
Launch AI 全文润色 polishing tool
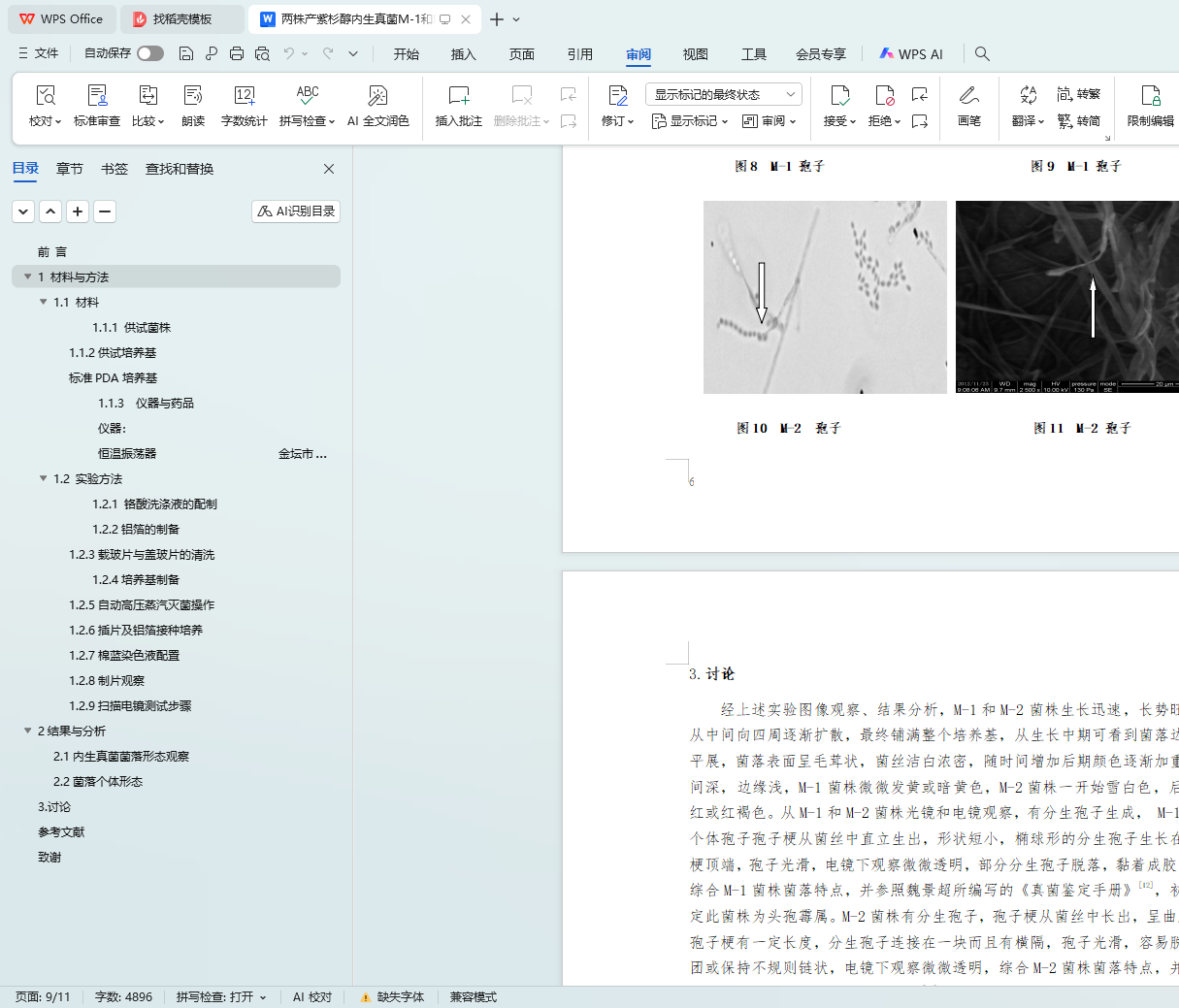[x=377, y=96]
